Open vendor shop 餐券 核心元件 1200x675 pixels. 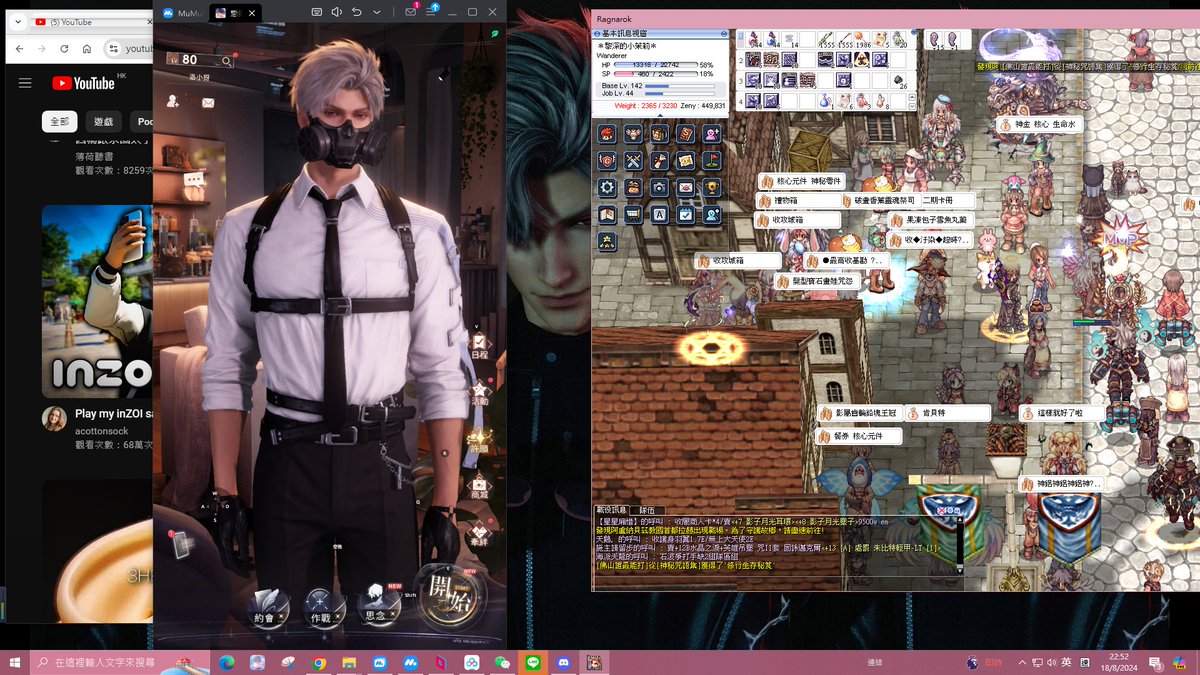pos(860,437)
